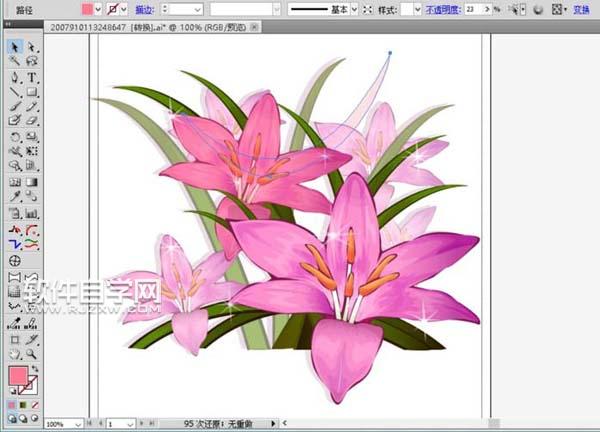This screenshot has width=600, height=432.
Task: Select the Free Transform tool
Action: [x=31, y=151]
